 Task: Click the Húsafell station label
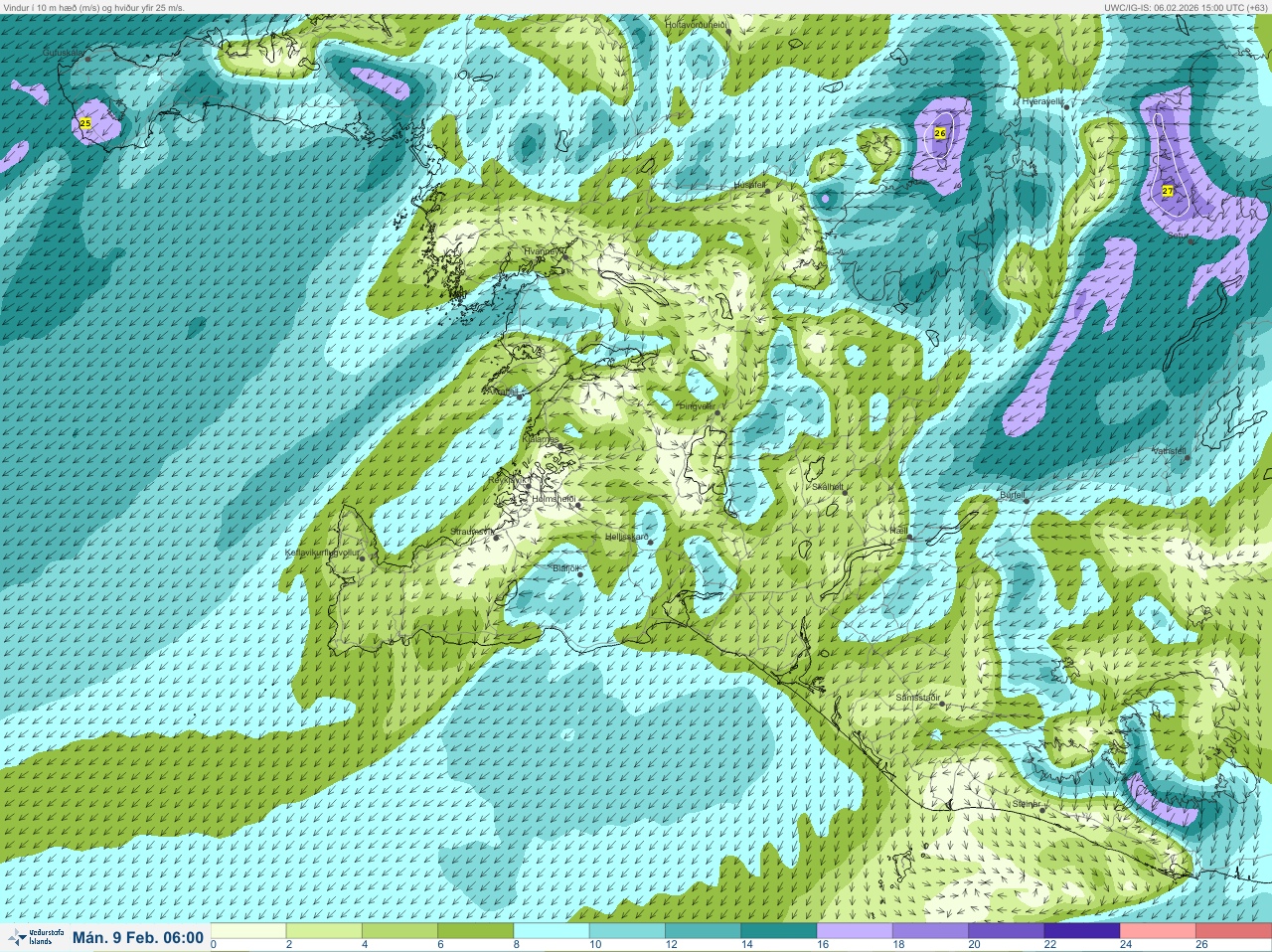pos(749,185)
